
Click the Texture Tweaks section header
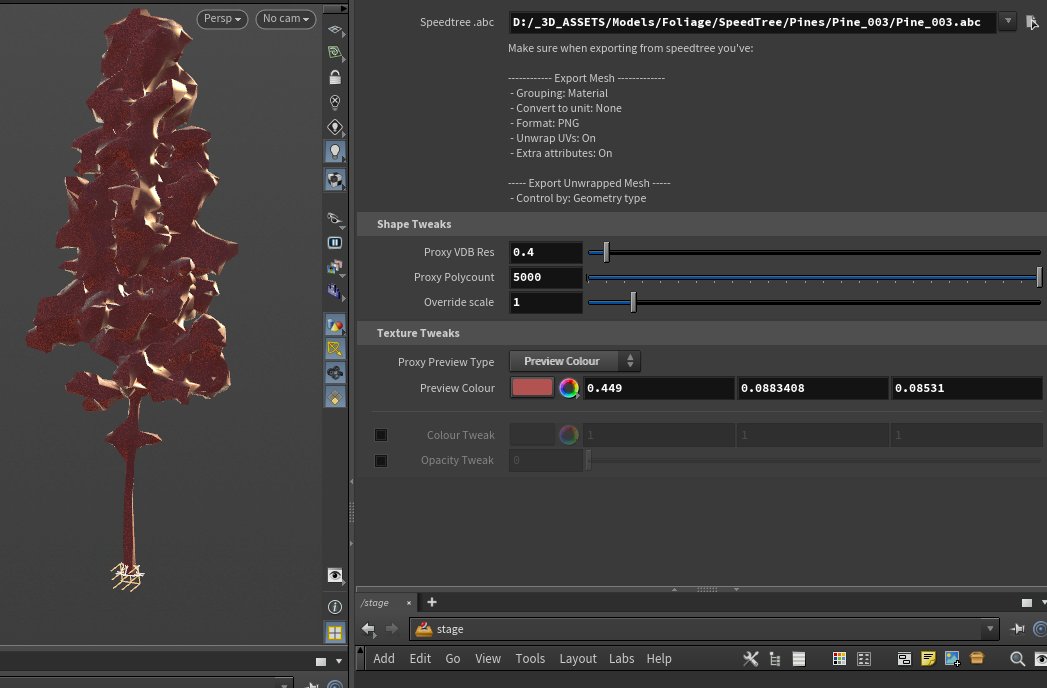[x=701, y=333]
